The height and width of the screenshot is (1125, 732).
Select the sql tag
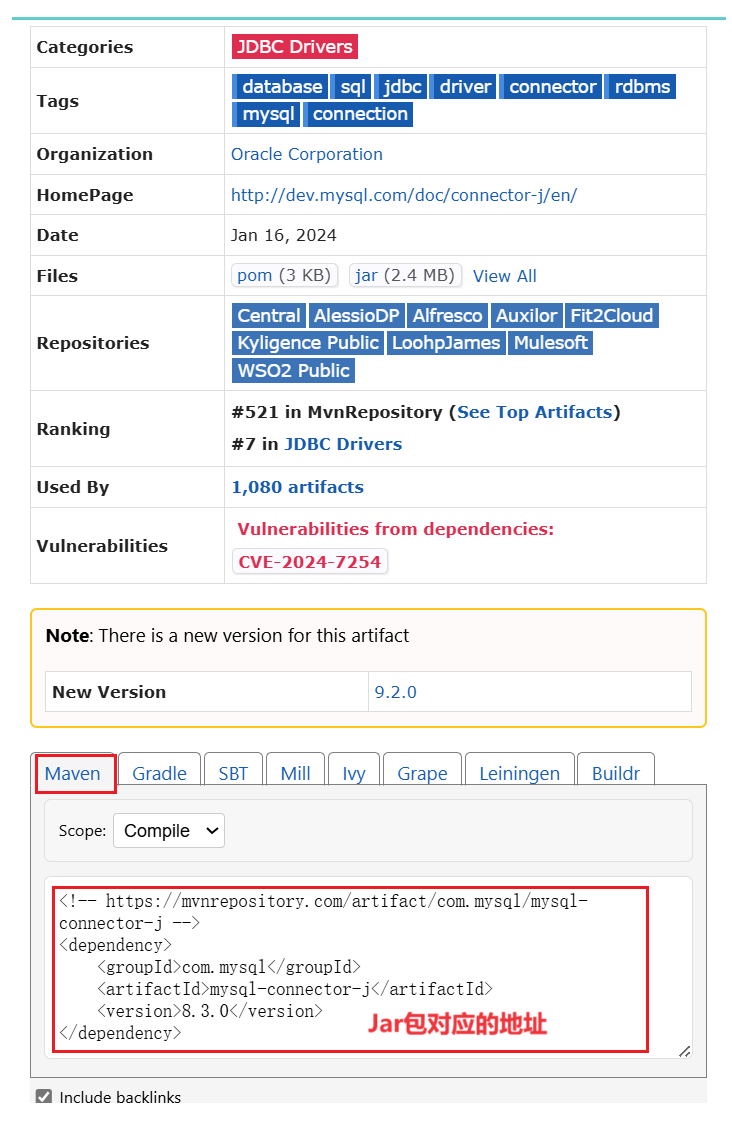352,87
